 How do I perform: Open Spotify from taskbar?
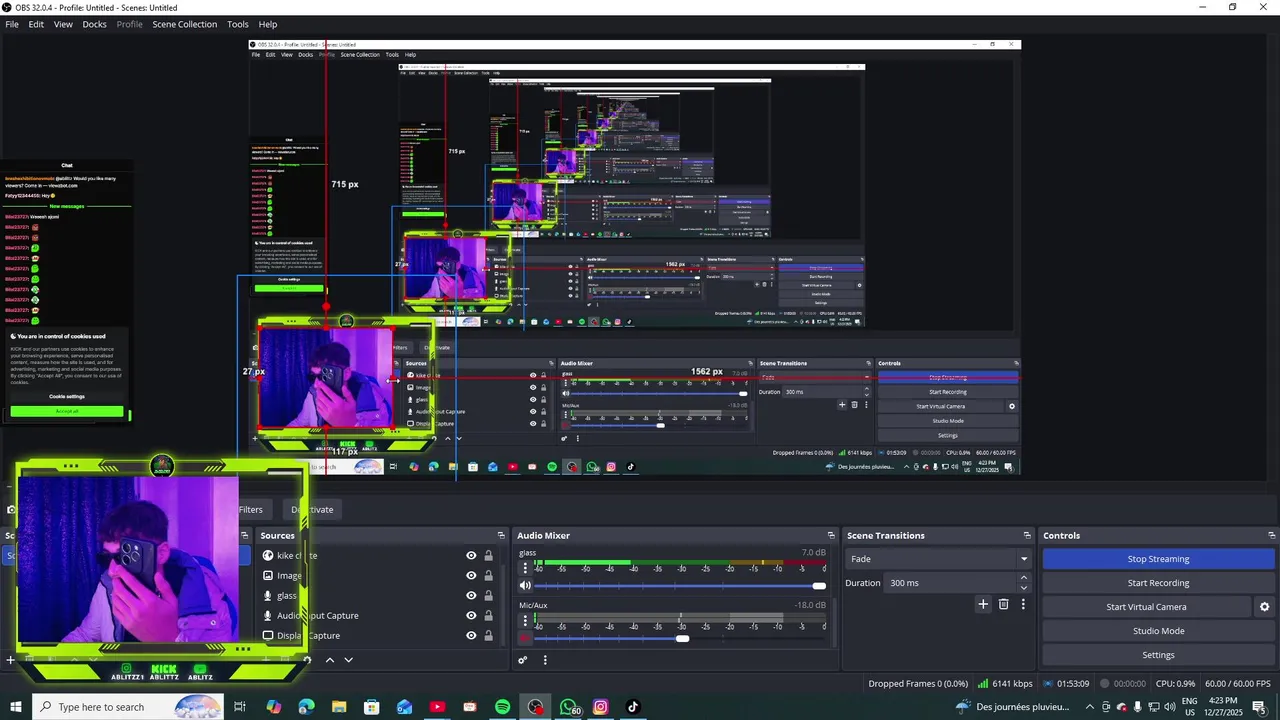click(x=502, y=707)
